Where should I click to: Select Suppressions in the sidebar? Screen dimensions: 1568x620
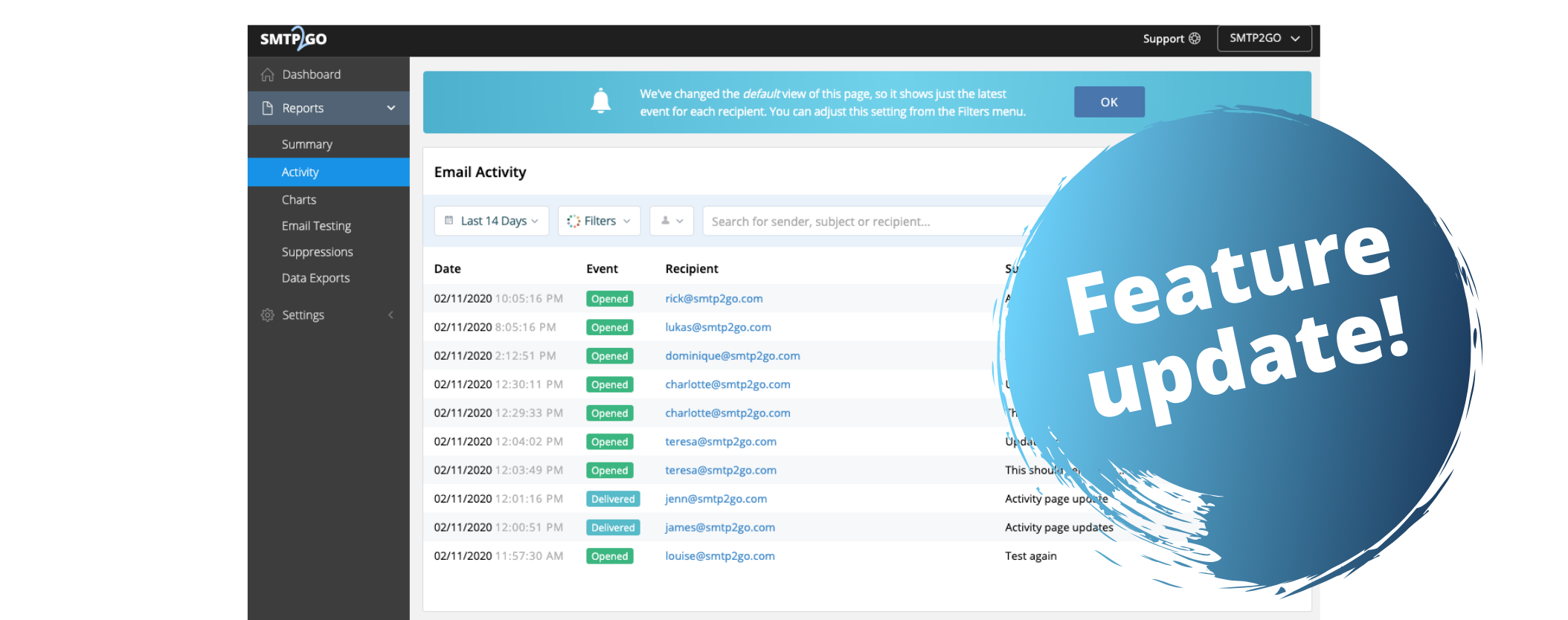(317, 252)
